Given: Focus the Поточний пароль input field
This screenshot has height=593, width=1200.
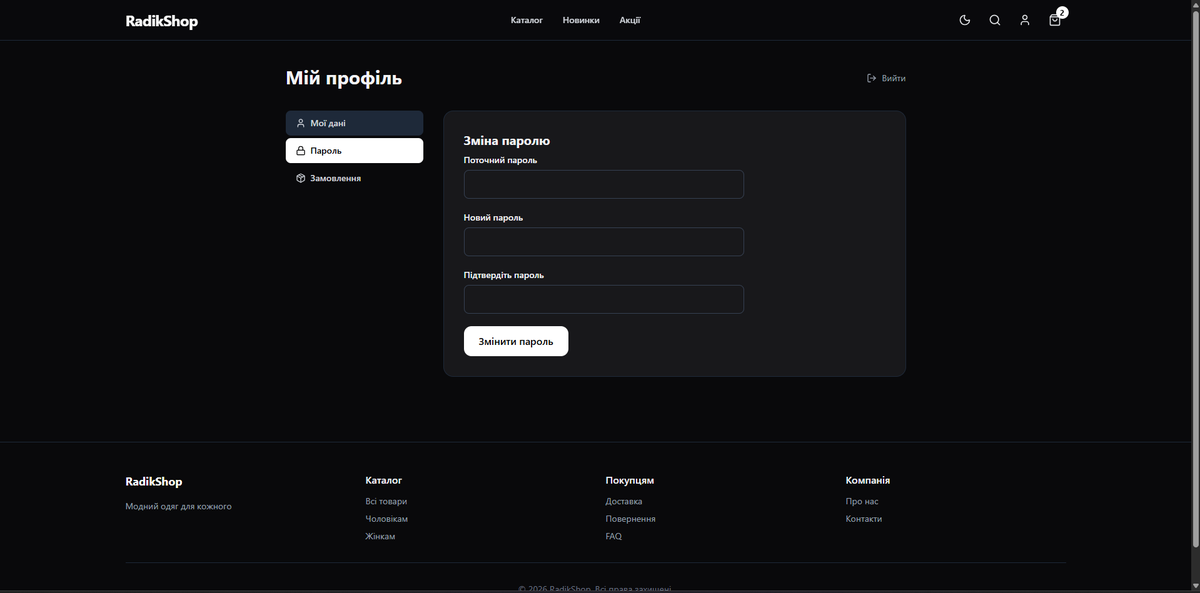Looking at the screenshot, I should (x=604, y=184).
